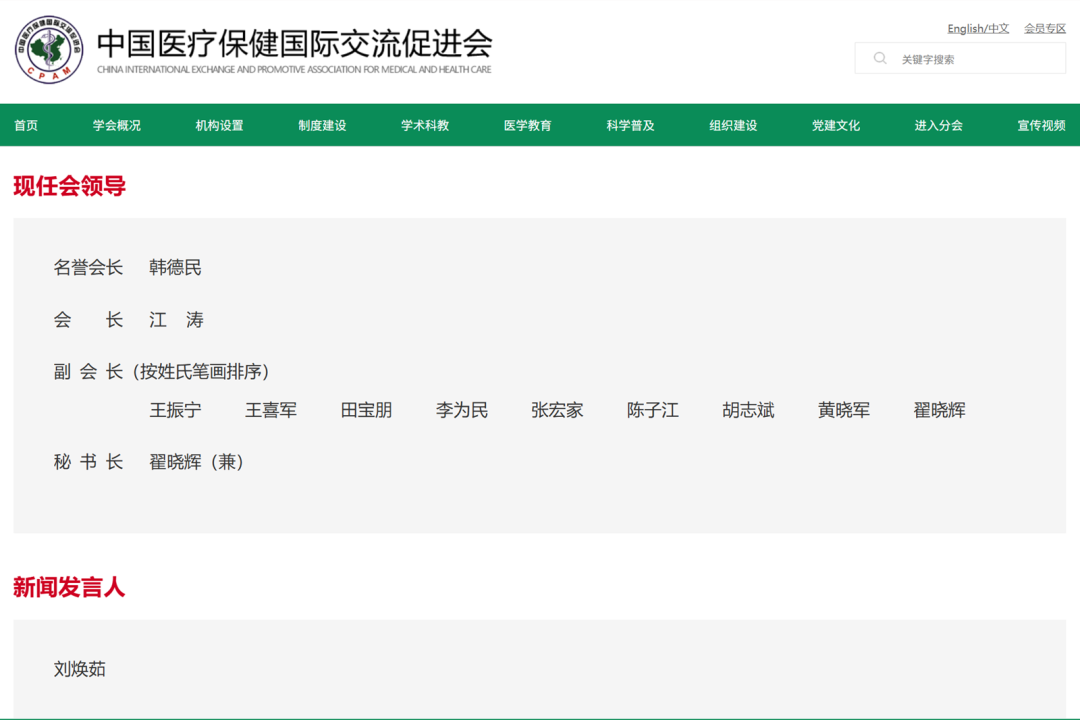Open the 会员专区 member area link

[1044, 28]
